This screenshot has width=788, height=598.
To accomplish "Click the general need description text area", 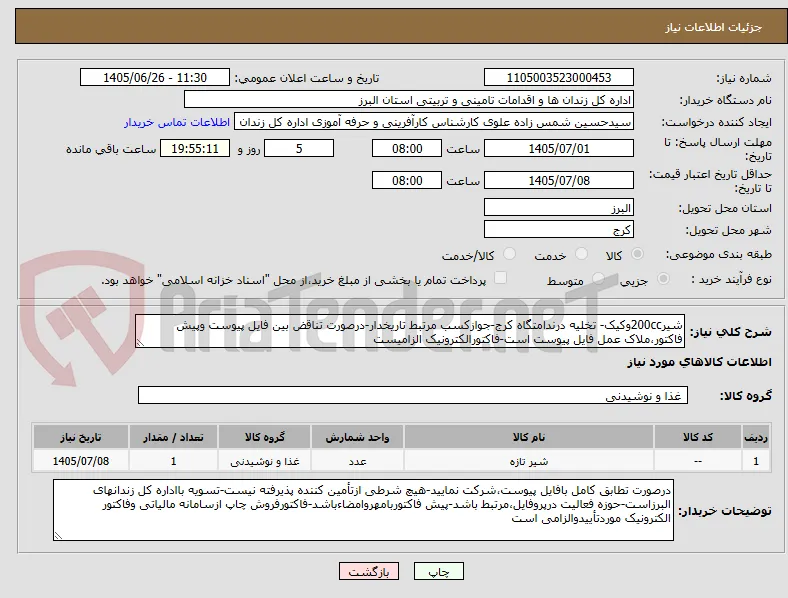I will (410, 332).
